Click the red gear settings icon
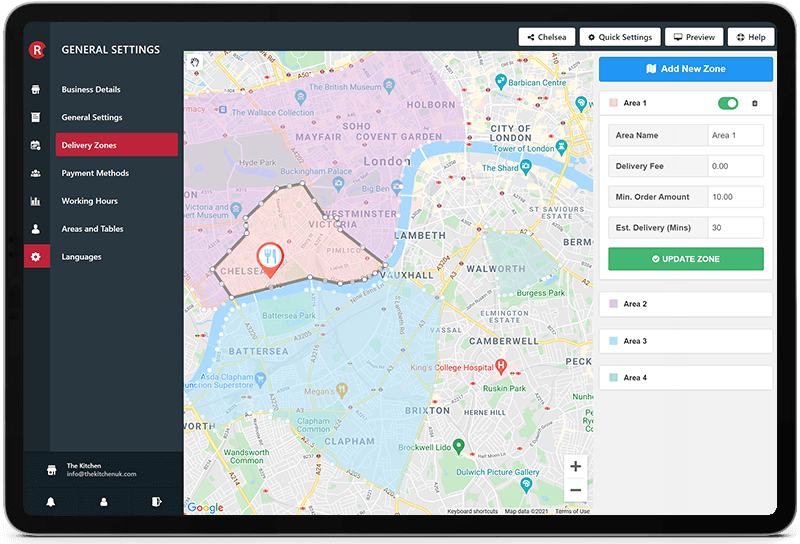 (36, 257)
